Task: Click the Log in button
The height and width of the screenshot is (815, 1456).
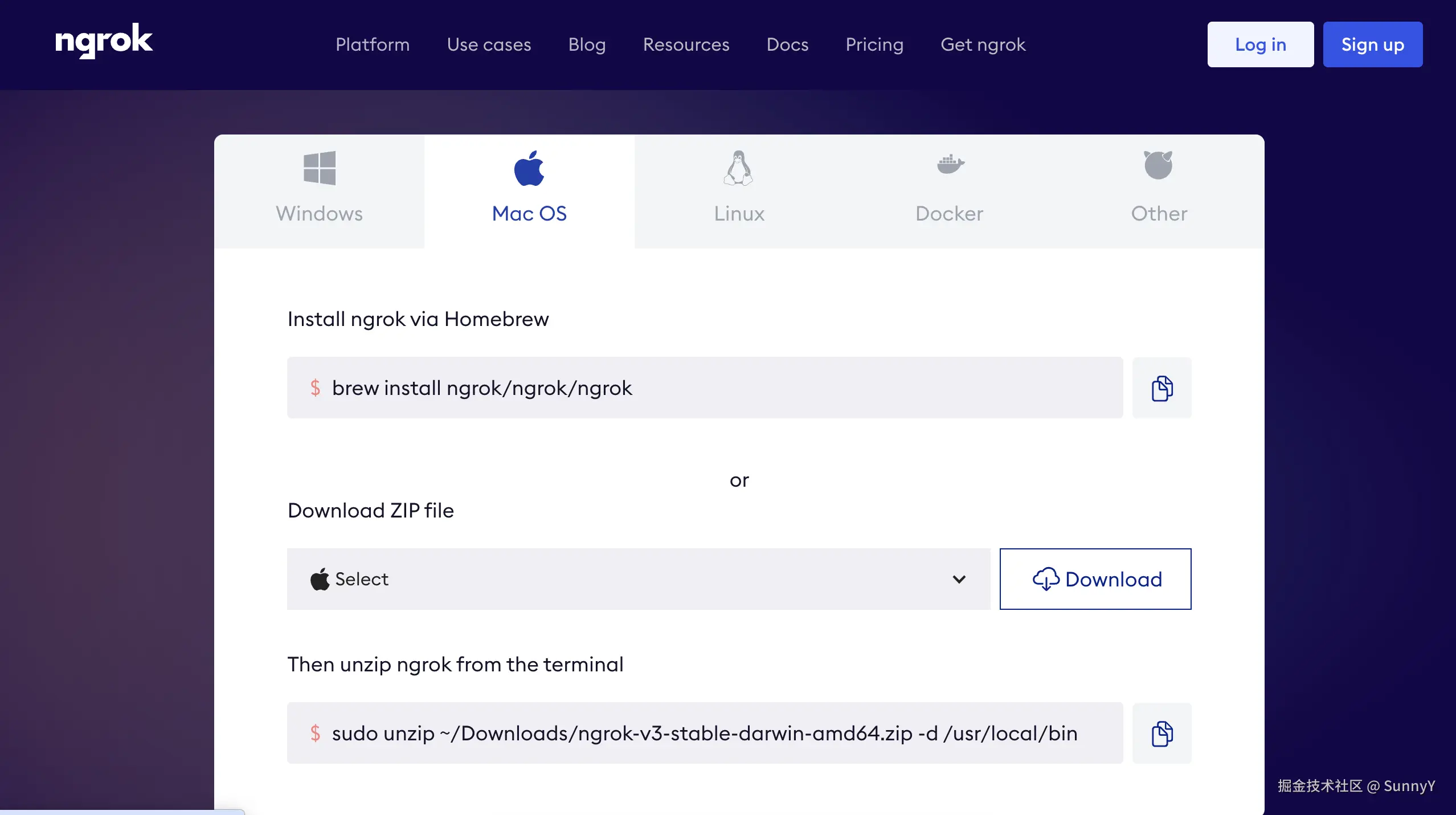Action: pos(1260,44)
